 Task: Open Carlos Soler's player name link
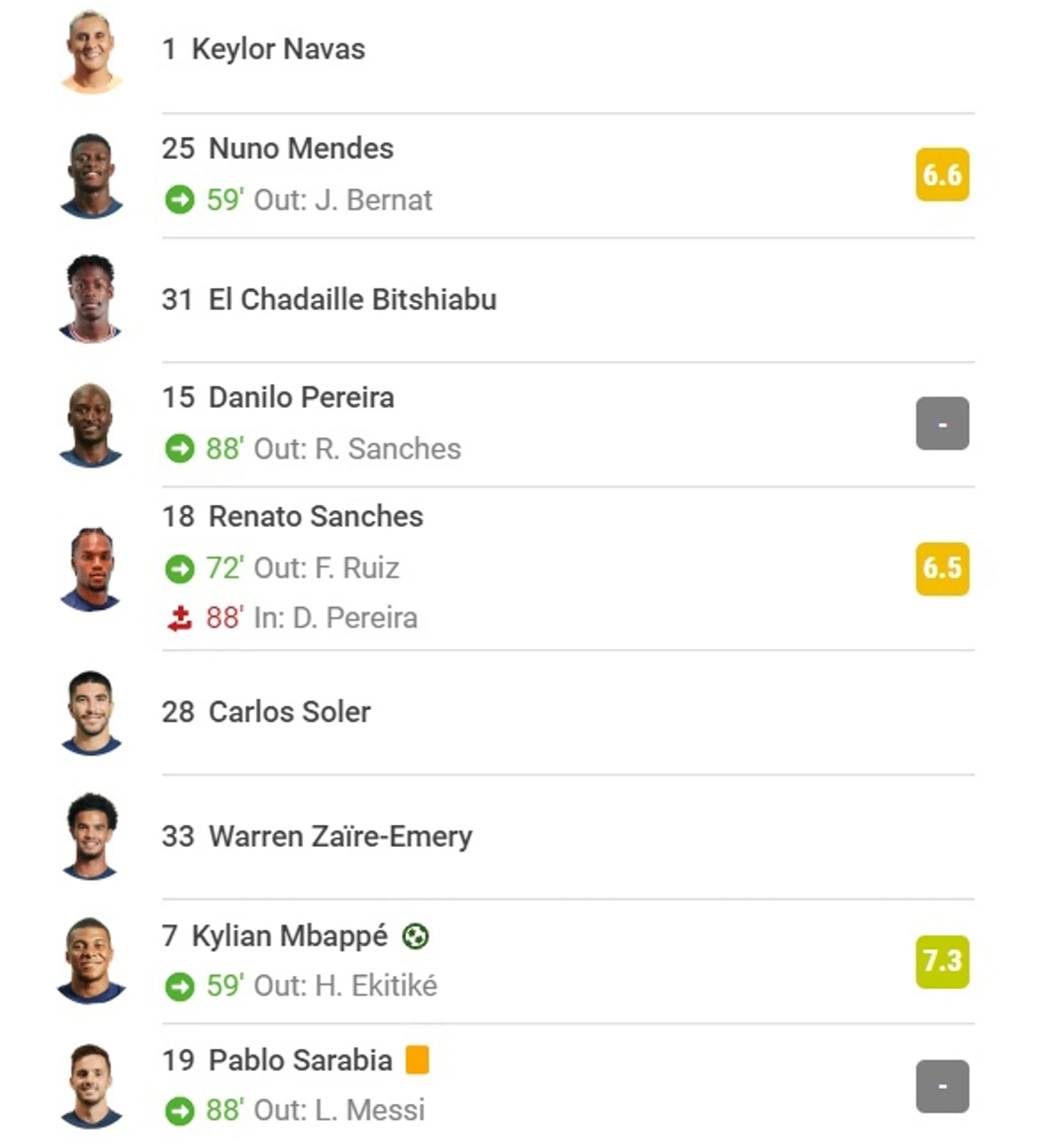(x=290, y=712)
